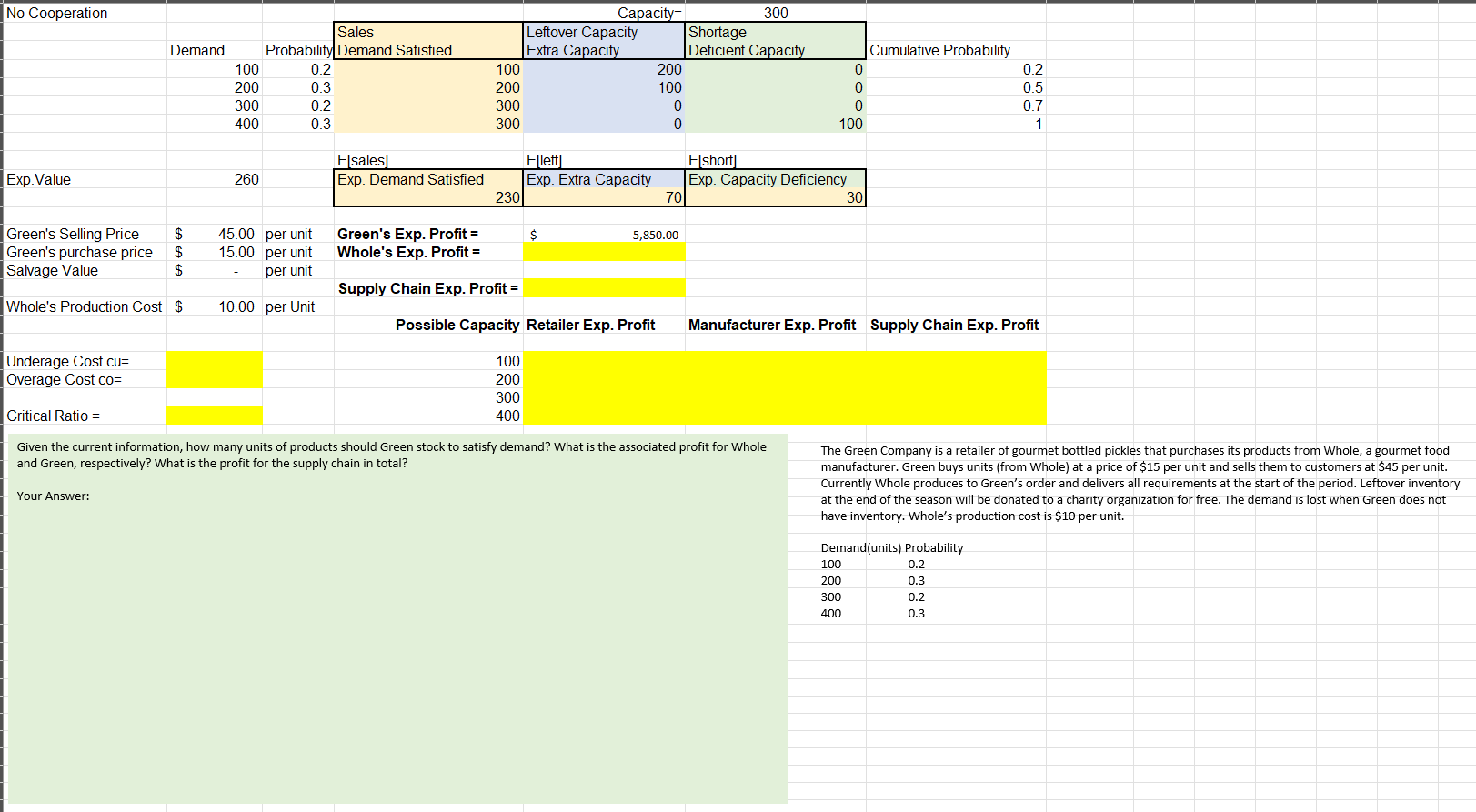Click the Green Company problem description text

click(x=1140, y=483)
